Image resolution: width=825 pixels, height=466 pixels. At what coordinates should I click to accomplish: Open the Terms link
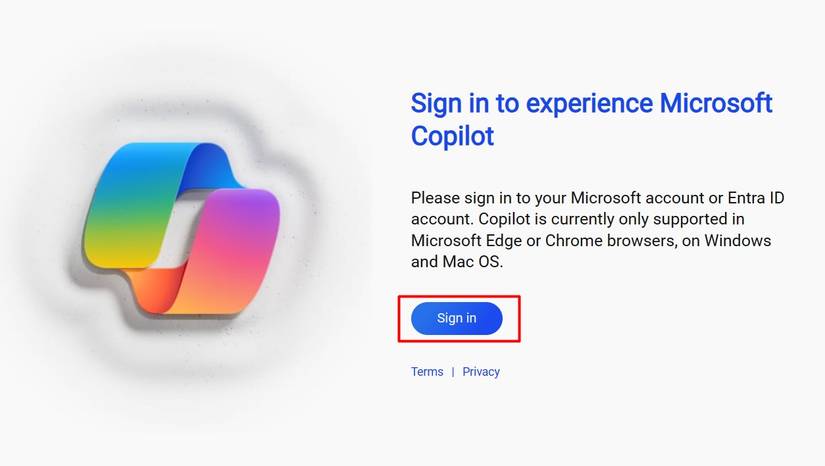427,372
